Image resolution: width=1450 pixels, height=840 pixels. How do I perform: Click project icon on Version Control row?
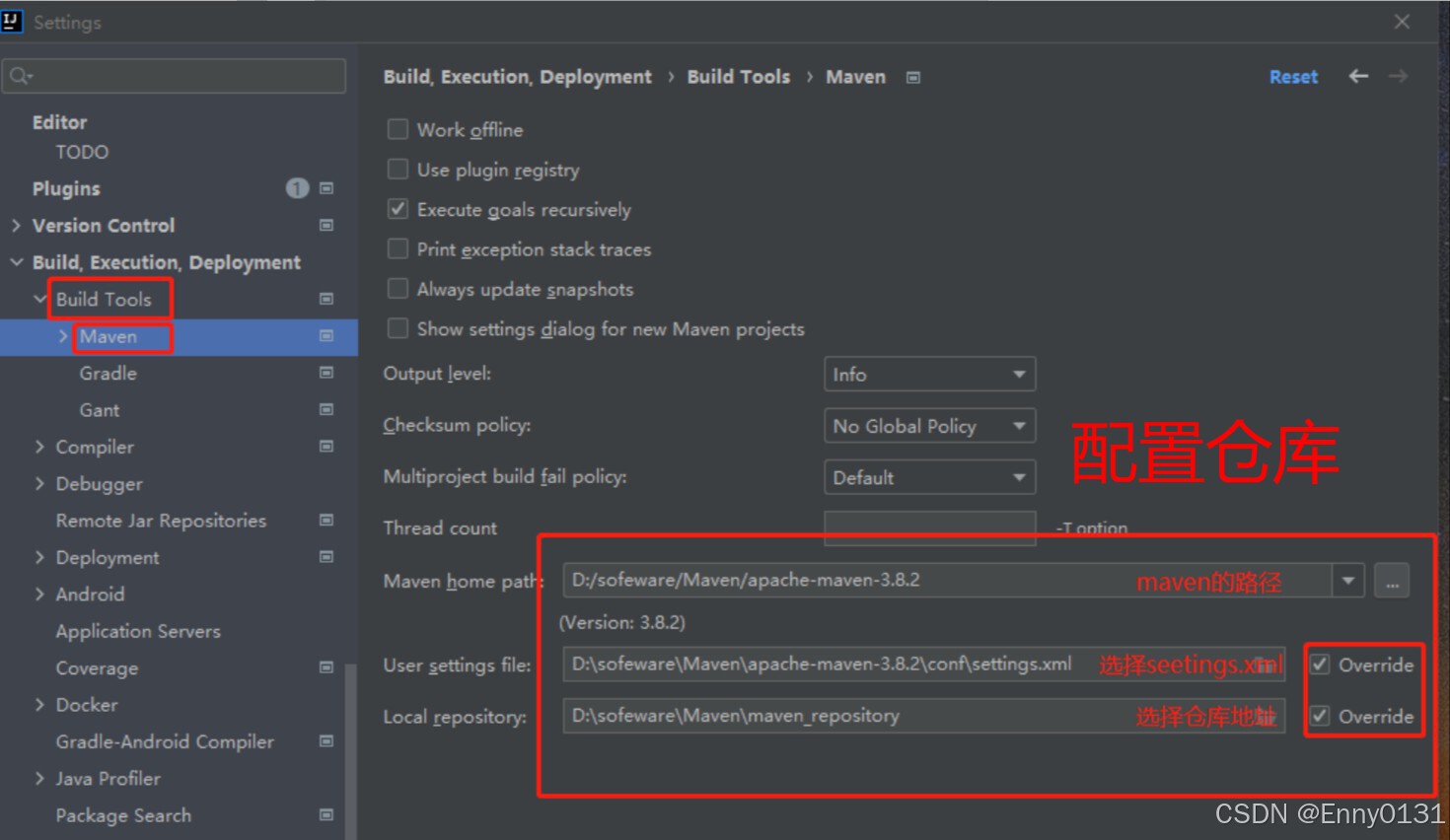tap(326, 225)
